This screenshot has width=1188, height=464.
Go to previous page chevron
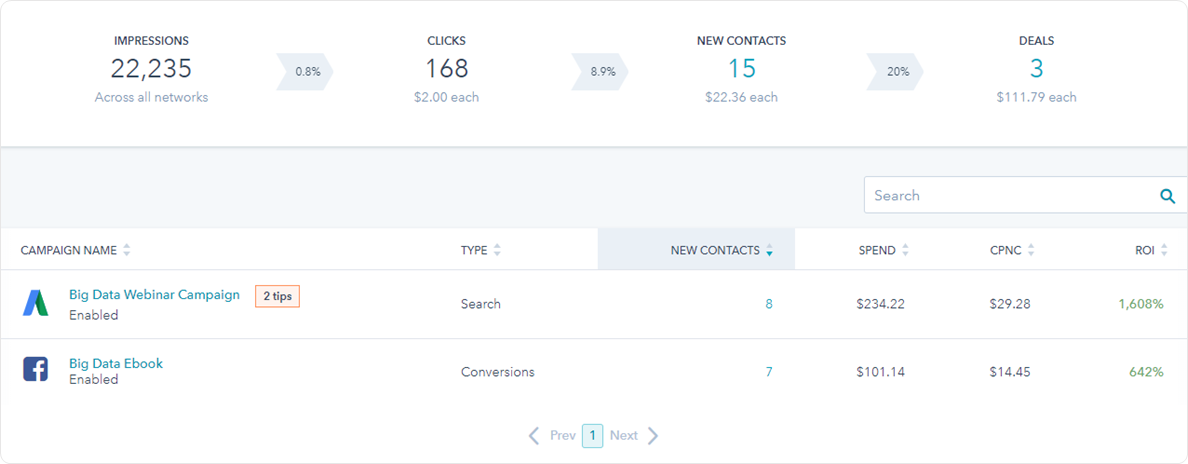click(x=534, y=435)
